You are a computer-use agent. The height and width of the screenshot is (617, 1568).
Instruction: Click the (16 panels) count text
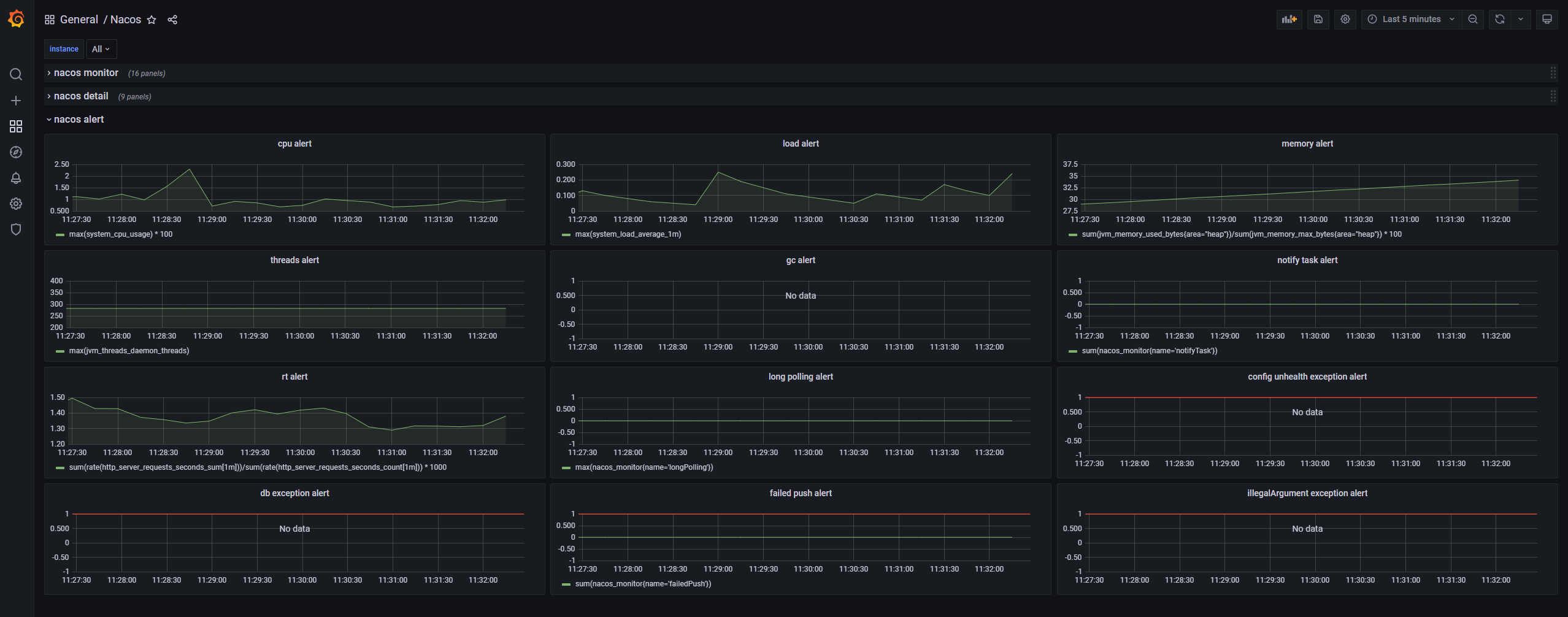tap(147, 74)
